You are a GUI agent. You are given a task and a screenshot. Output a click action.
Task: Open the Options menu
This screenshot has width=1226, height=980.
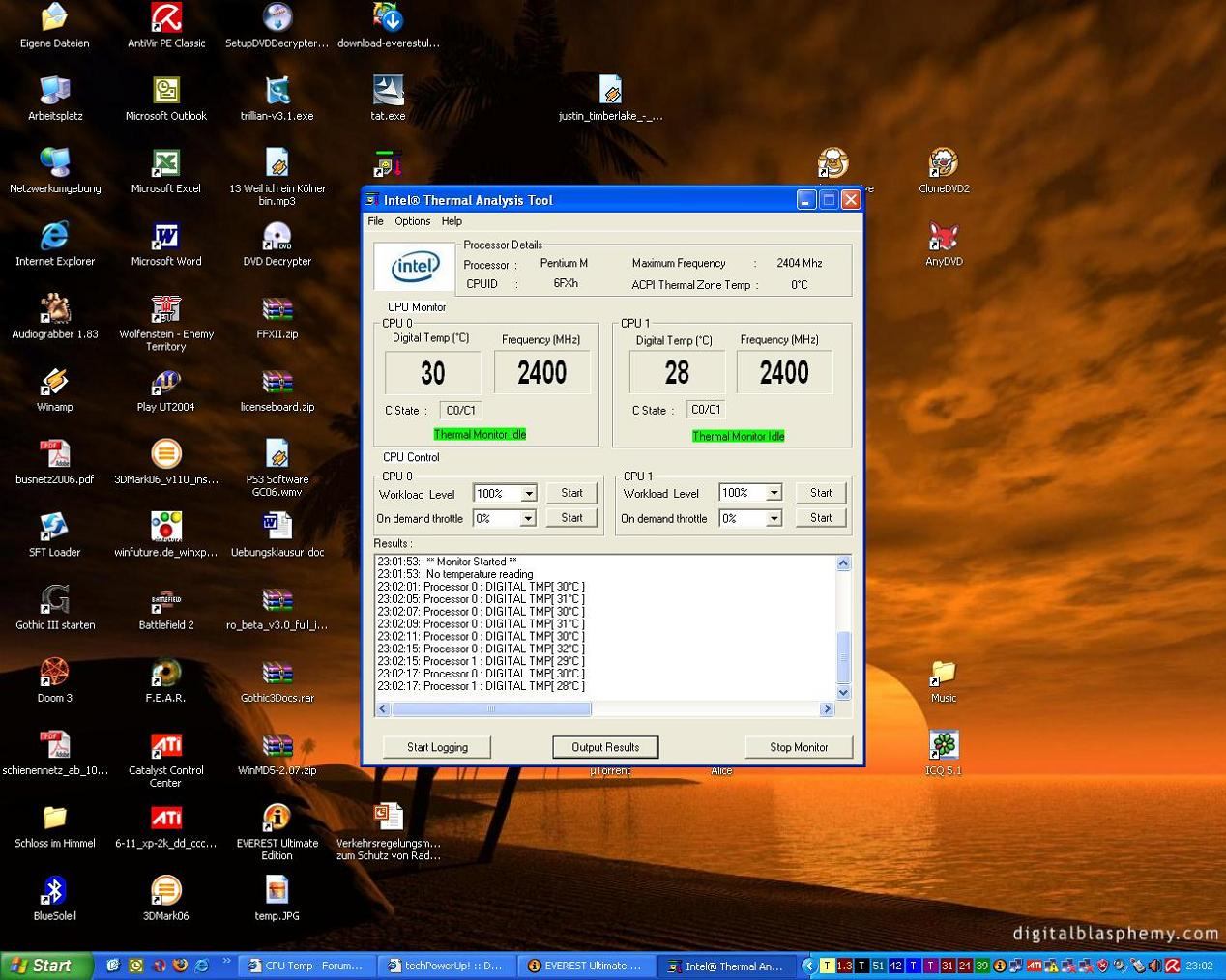[x=412, y=221]
